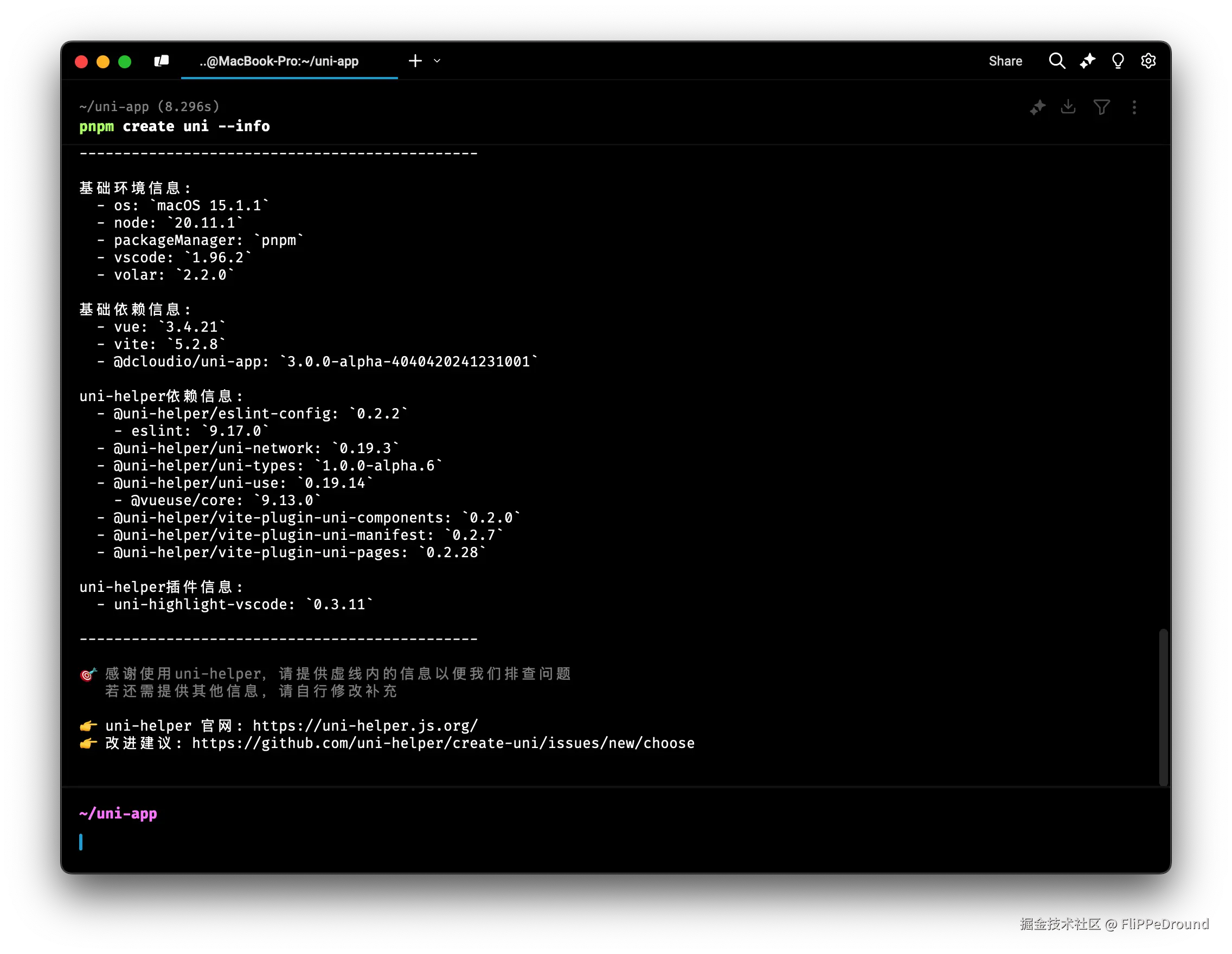
Task: Open the Warp Drive panel icon
Action: (x=162, y=61)
